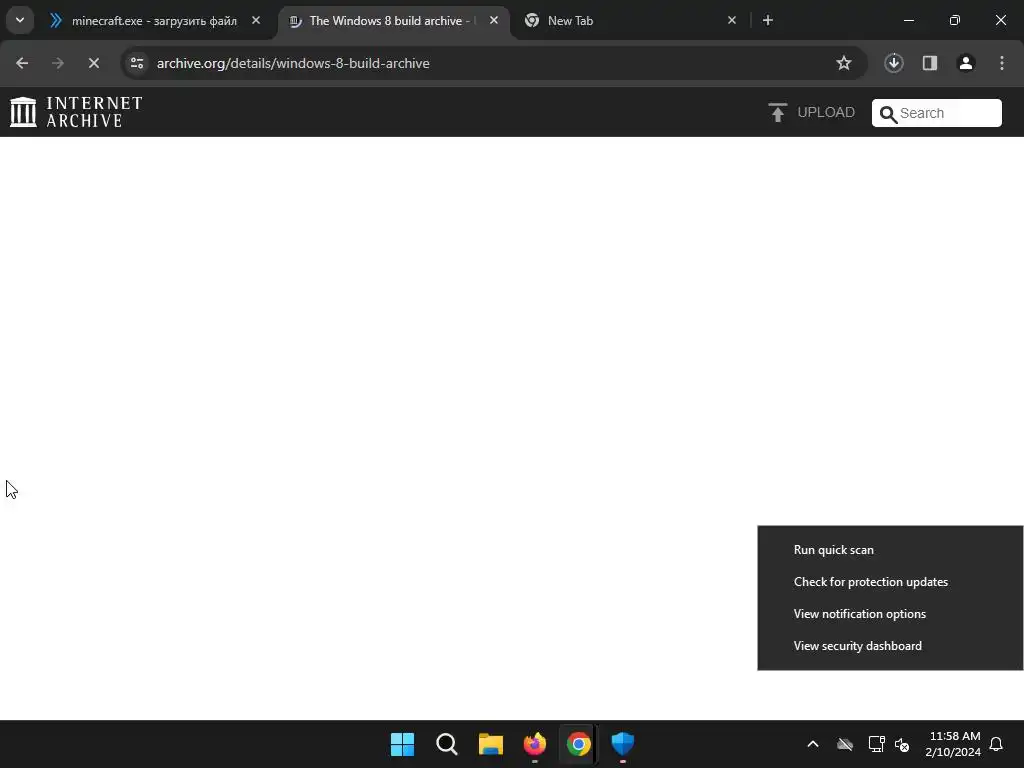Open the Chrome profile icon
The height and width of the screenshot is (768, 1024).
point(966,63)
